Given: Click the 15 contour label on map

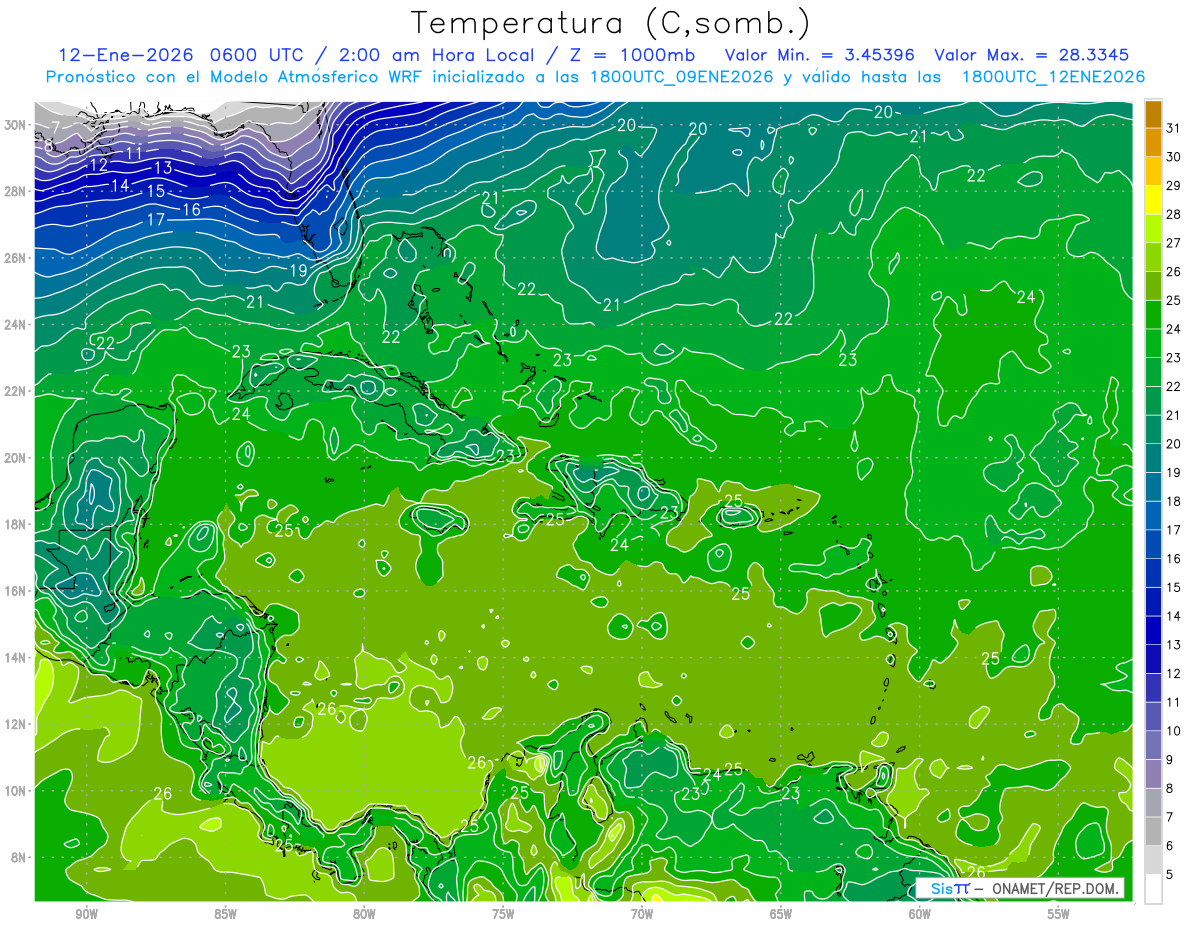Looking at the screenshot, I should pos(156,191).
